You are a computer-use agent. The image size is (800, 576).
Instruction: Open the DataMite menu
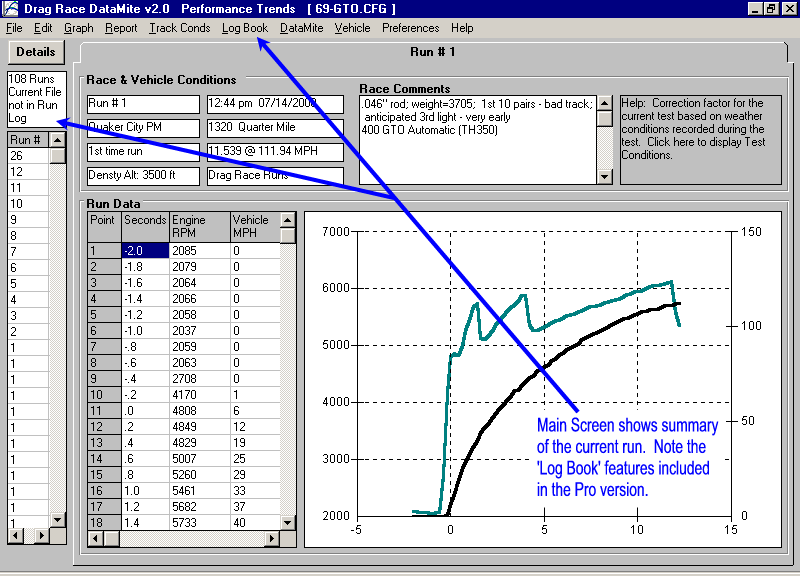coord(301,28)
